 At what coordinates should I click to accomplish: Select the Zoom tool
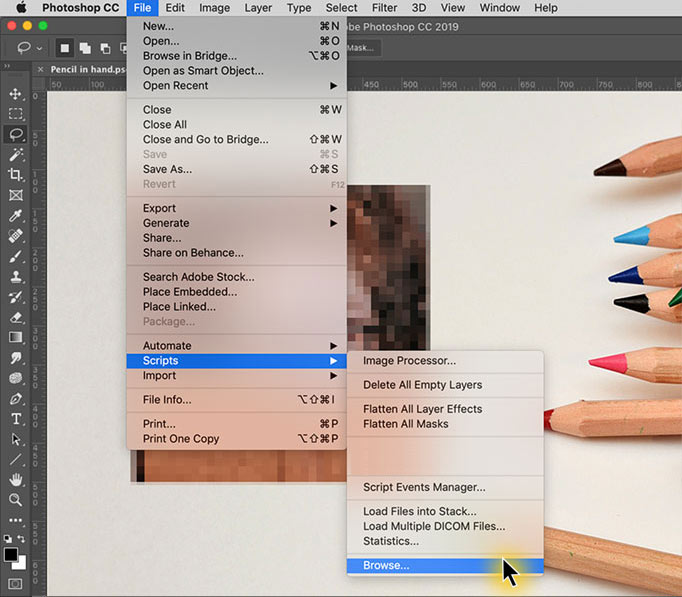[x=16, y=500]
